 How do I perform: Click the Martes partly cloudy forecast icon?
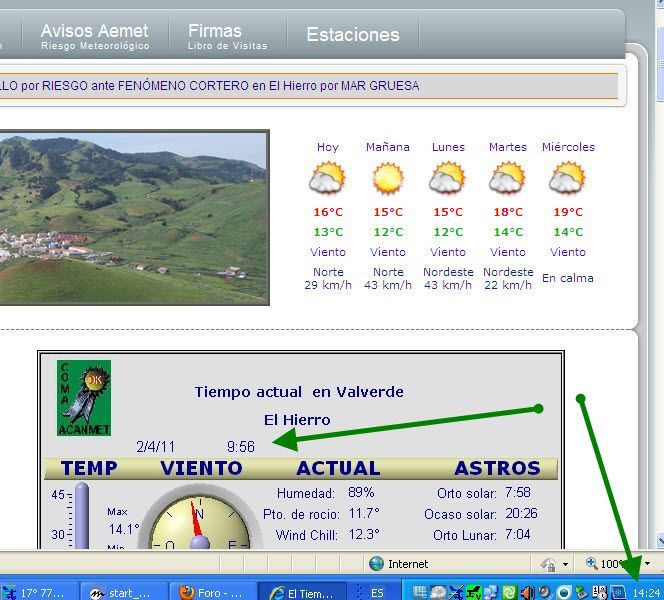click(x=508, y=178)
